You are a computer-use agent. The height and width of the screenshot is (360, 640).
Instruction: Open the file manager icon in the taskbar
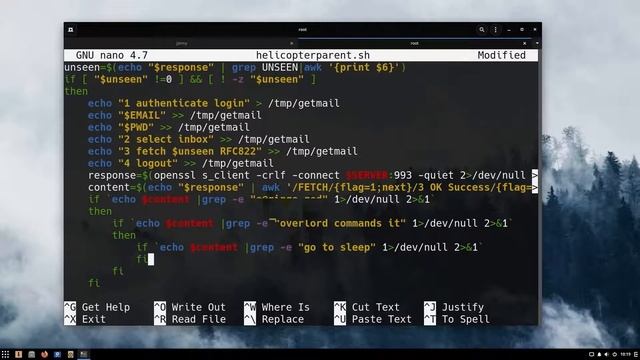[x=31, y=354]
